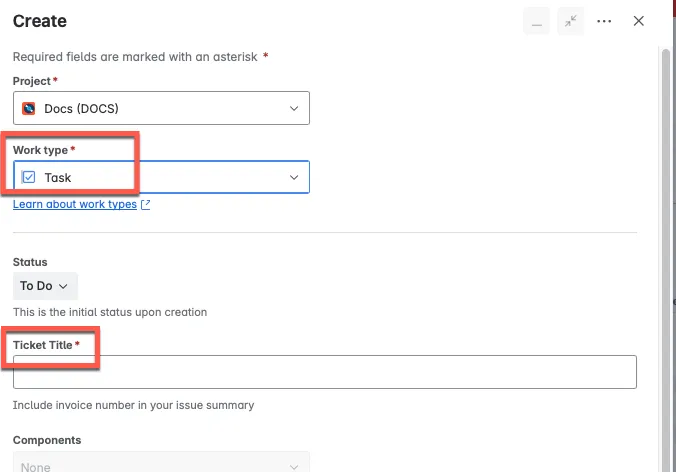Click the Ticket Title label
This screenshot has width=676, height=472.
(43, 345)
